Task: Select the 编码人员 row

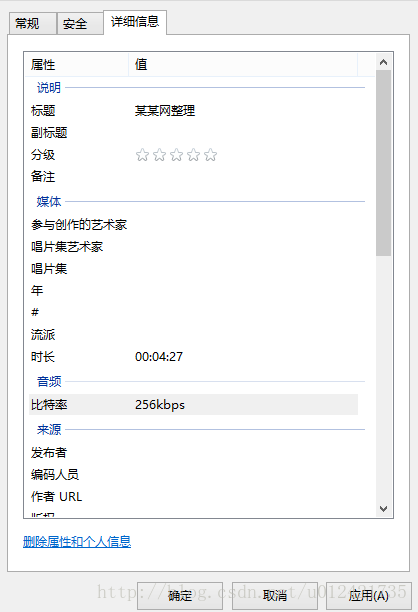Action: 193,475
